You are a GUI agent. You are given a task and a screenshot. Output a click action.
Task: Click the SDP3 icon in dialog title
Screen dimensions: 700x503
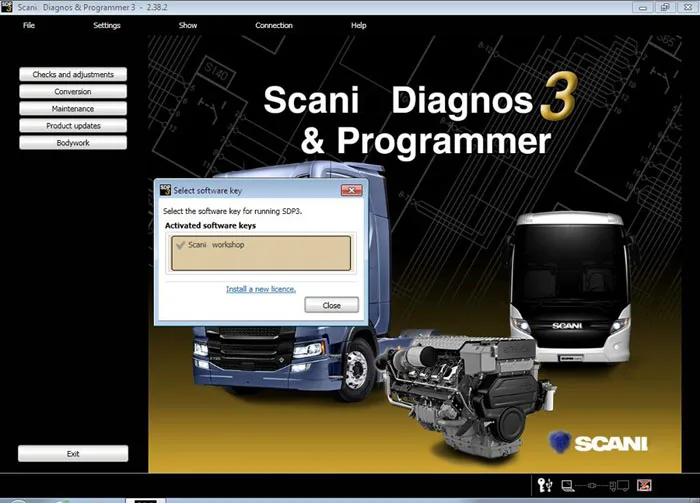[165, 190]
